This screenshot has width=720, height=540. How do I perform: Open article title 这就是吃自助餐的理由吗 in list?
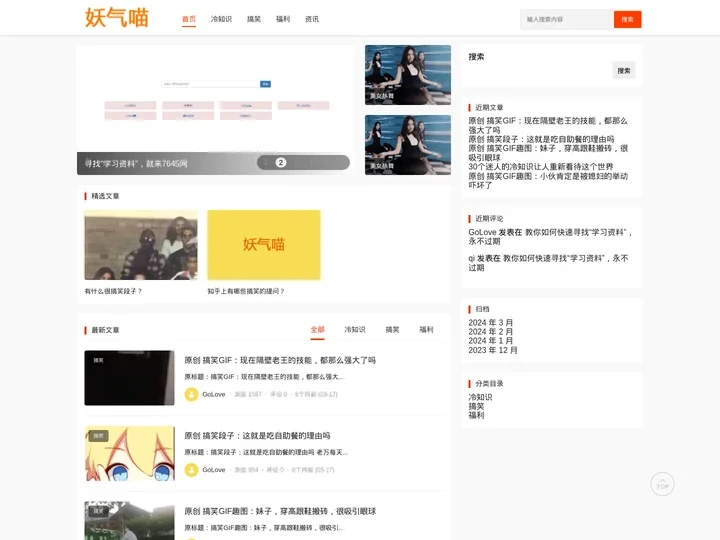(x=257, y=436)
